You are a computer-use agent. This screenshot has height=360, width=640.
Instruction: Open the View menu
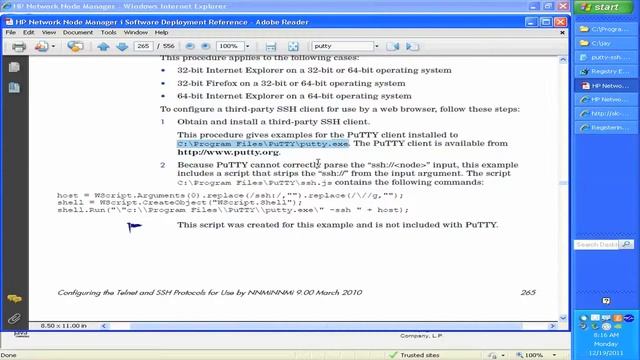pos(49,32)
